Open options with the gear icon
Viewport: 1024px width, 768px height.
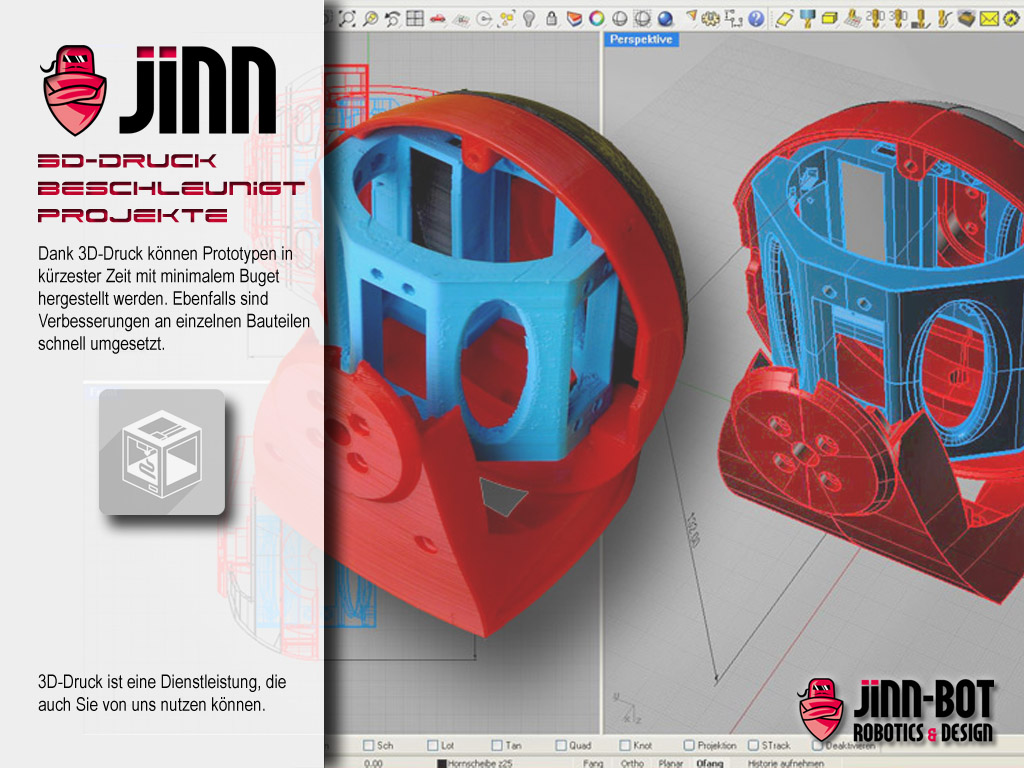(710, 18)
